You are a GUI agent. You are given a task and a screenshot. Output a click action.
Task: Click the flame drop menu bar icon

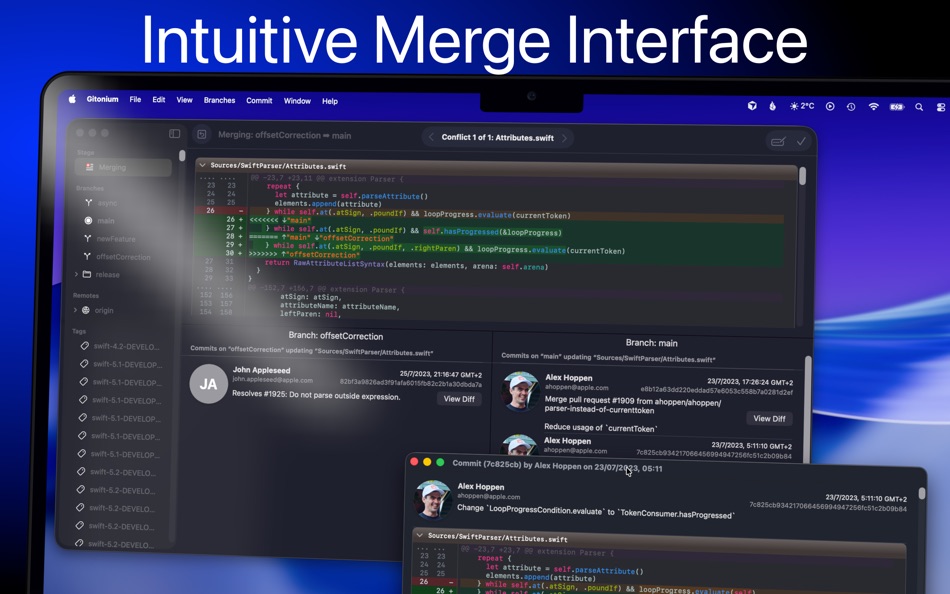pos(772,106)
